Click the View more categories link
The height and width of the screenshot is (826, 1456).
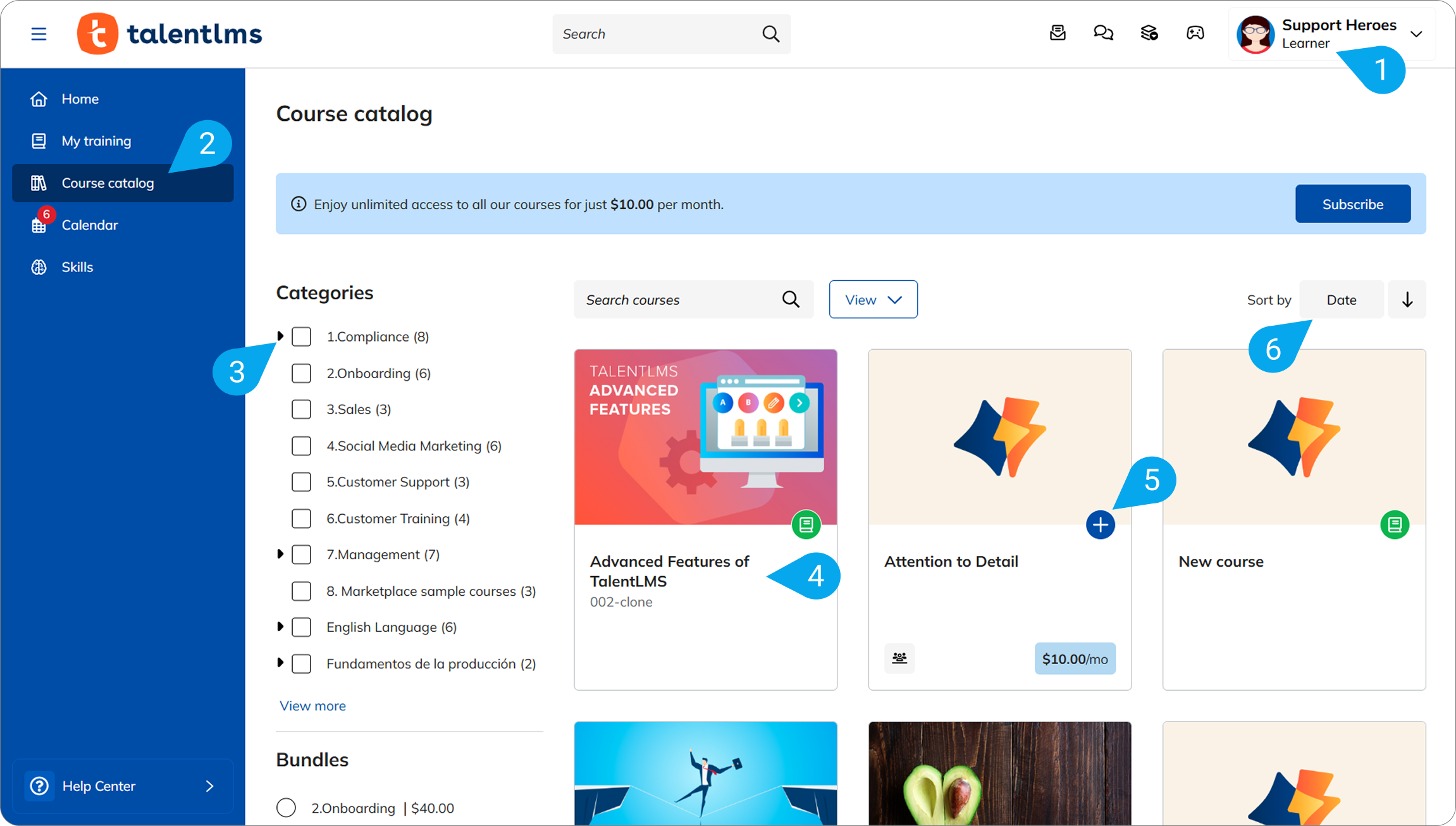[x=312, y=705]
